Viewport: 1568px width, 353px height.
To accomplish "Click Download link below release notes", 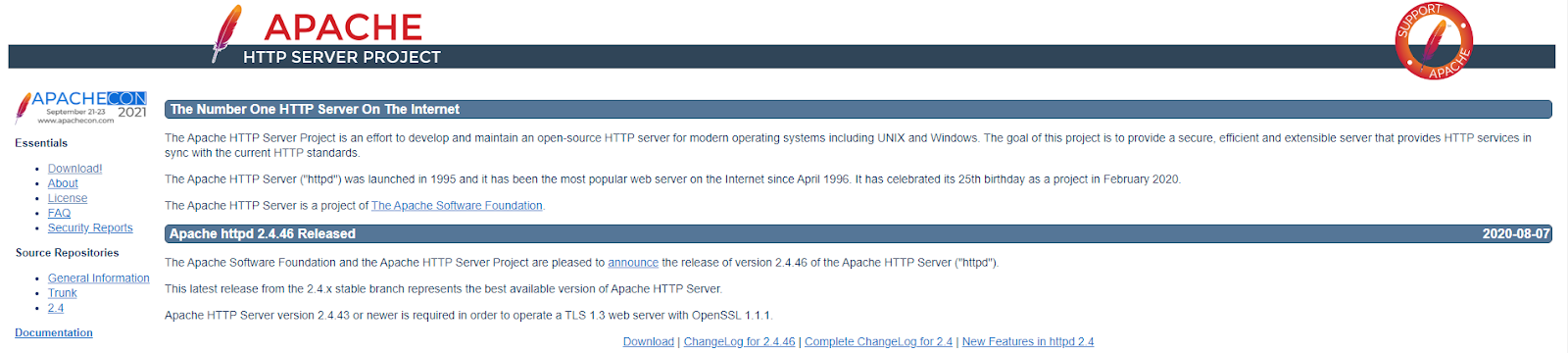I will click(x=649, y=342).
